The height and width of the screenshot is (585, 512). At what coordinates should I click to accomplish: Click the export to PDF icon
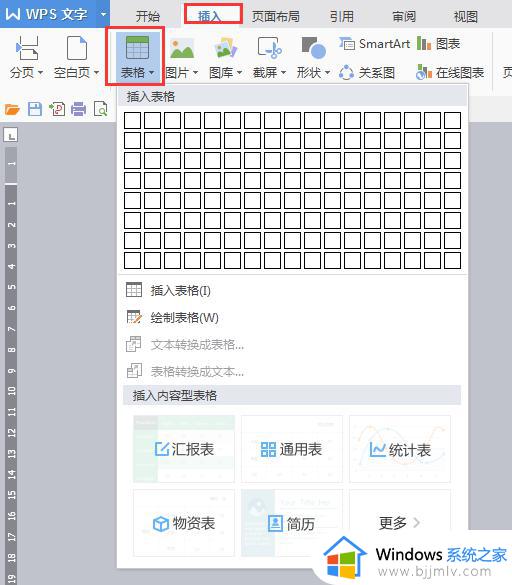(57, 109)
